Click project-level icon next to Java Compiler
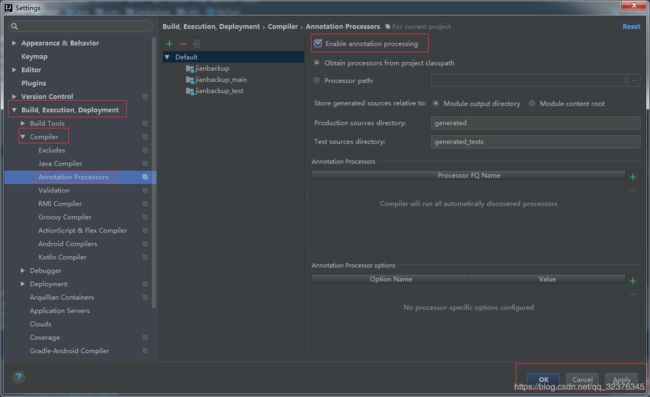 pyautogui.click(x=145, y=164)
